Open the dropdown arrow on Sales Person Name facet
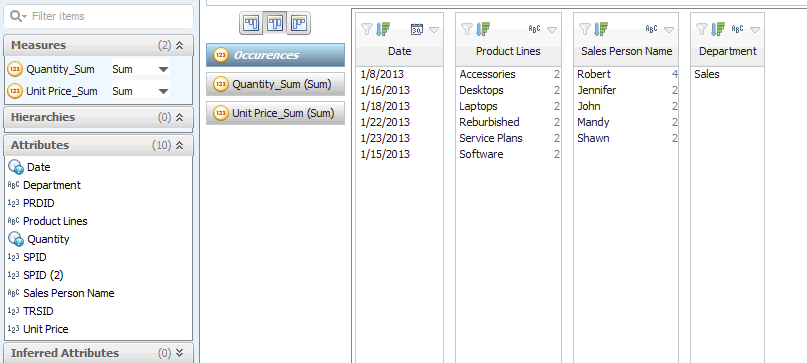 tap(669, 30)
